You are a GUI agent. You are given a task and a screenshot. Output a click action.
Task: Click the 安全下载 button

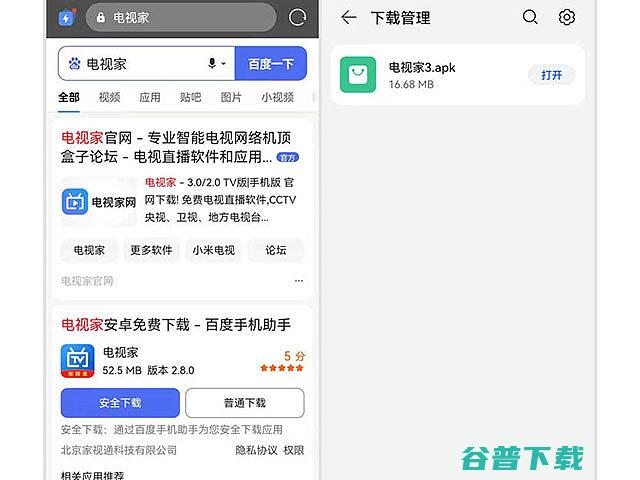(120, 403)
